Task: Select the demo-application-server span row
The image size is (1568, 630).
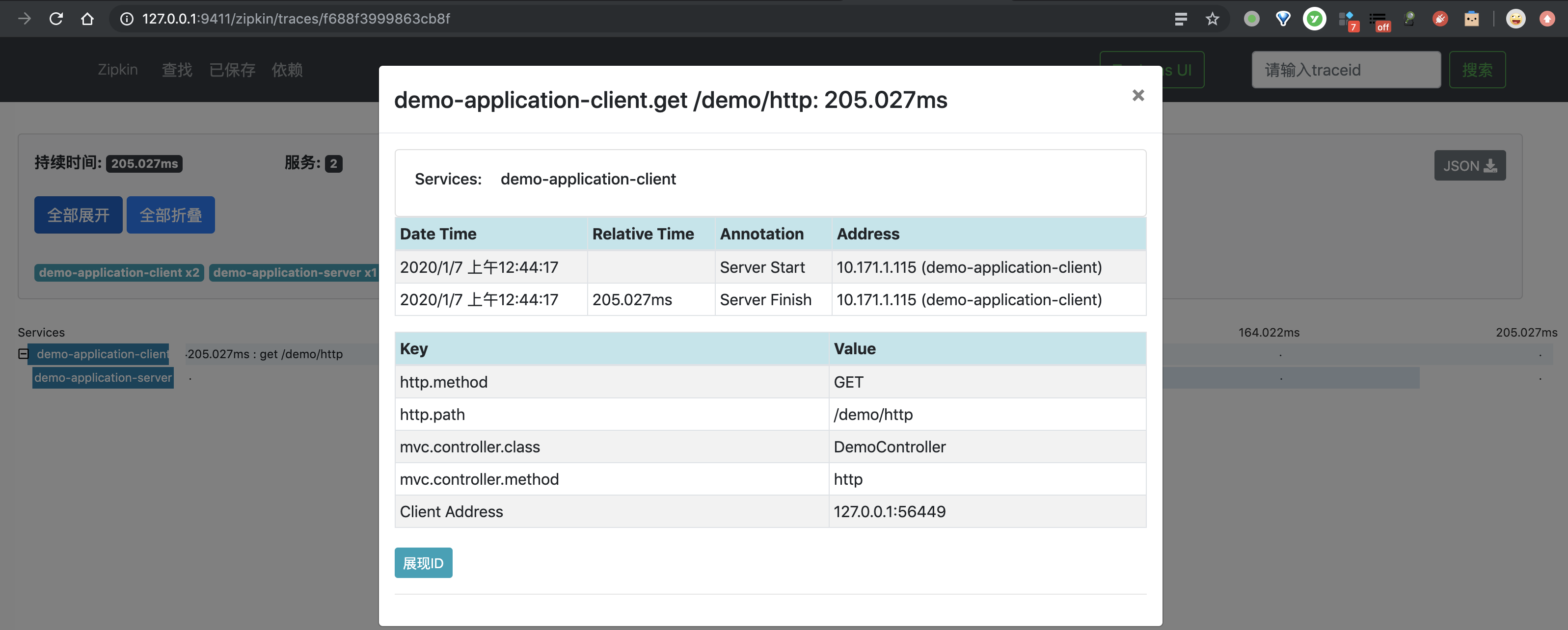Action: (x=103, y=378)
